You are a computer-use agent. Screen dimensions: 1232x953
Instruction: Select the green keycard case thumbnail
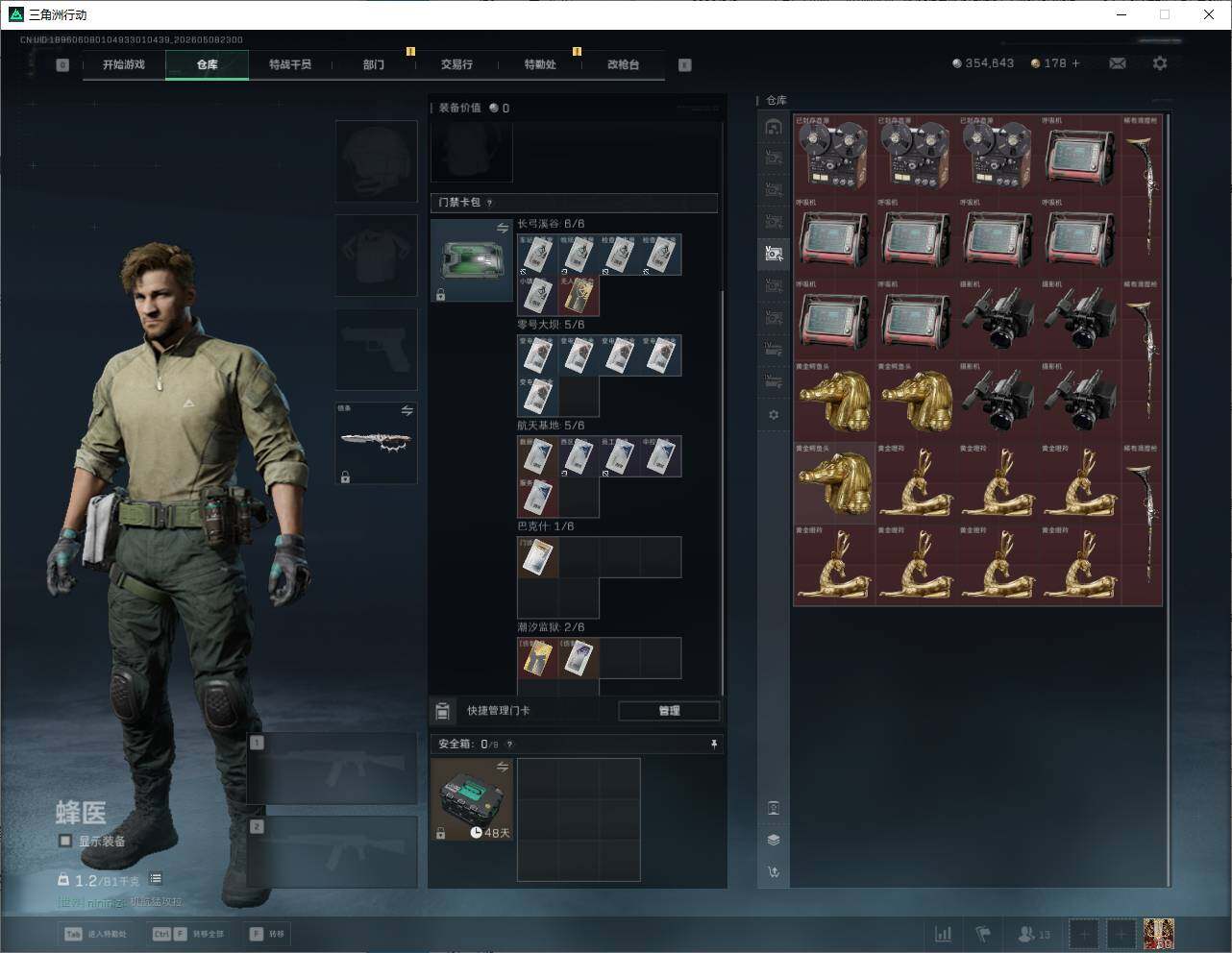pos(471,260)
